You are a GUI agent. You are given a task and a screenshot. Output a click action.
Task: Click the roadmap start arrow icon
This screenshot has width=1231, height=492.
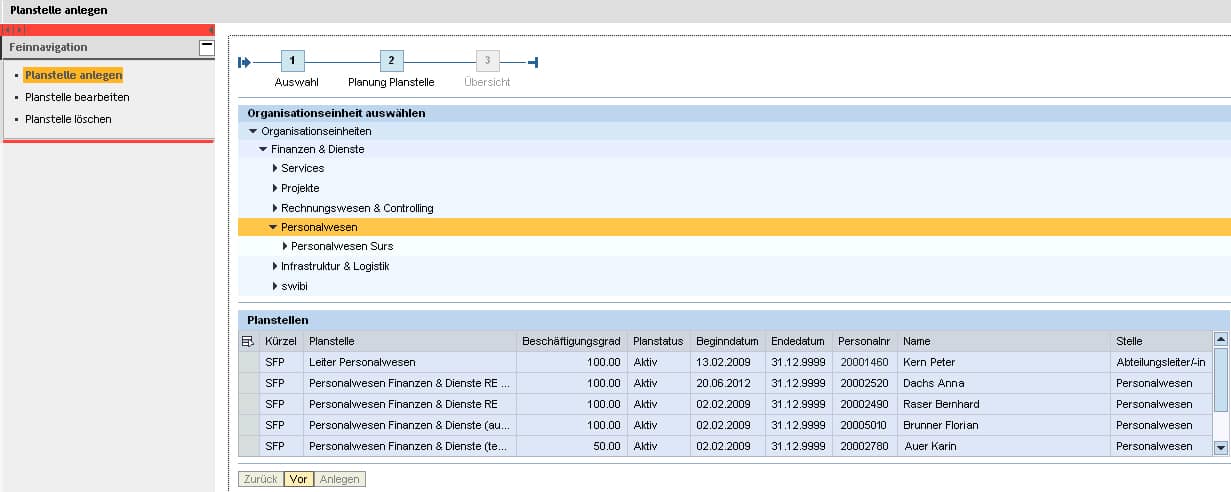pos(244,63)
